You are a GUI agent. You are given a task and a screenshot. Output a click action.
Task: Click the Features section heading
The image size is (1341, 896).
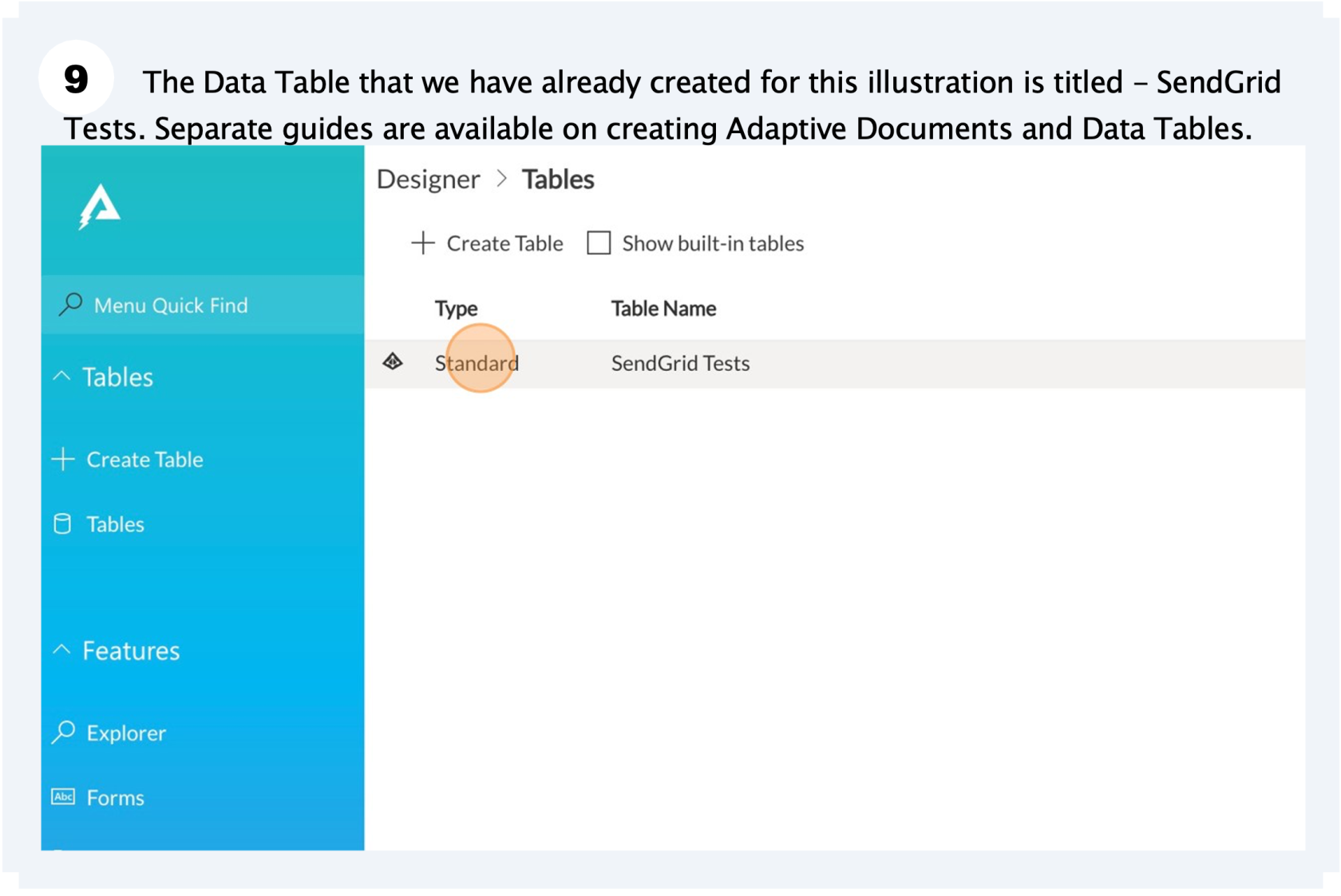(x=131, y=650)
